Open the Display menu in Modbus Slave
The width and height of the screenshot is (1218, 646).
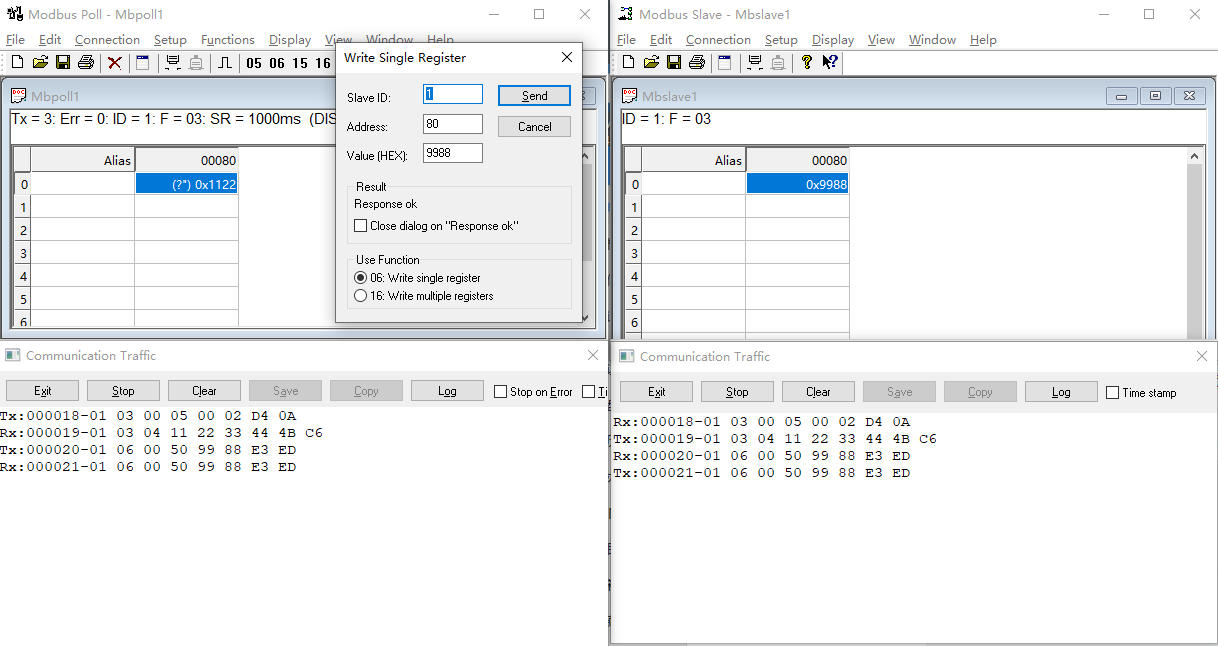coord(832,40)
